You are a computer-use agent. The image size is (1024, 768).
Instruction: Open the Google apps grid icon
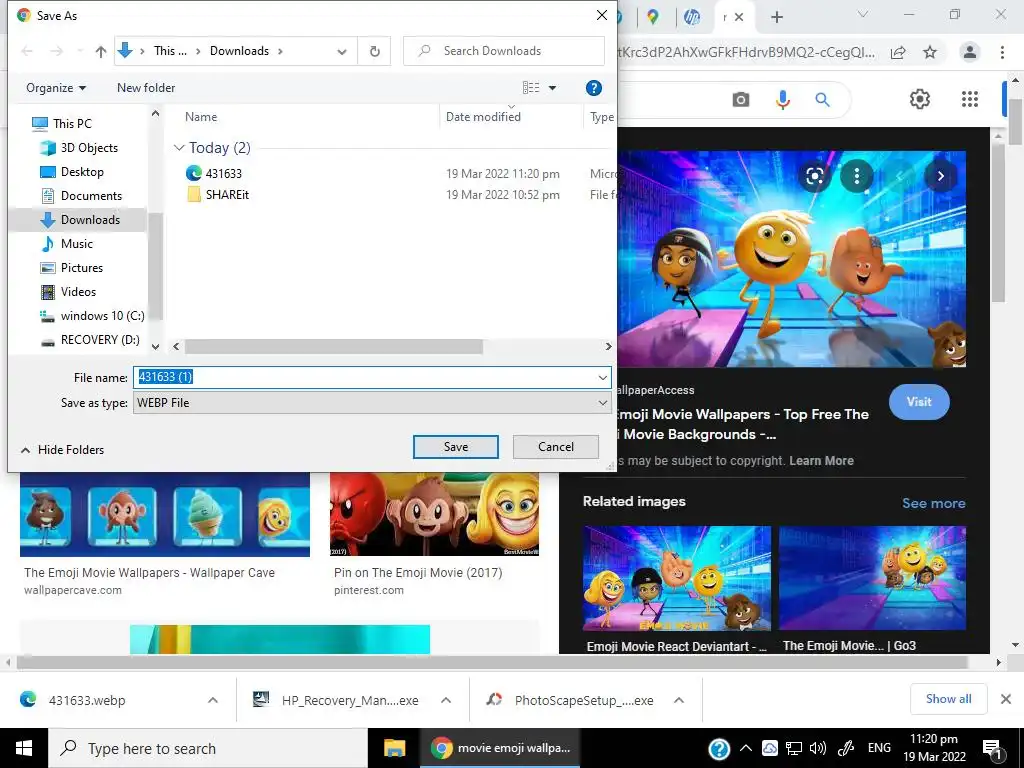970,99
